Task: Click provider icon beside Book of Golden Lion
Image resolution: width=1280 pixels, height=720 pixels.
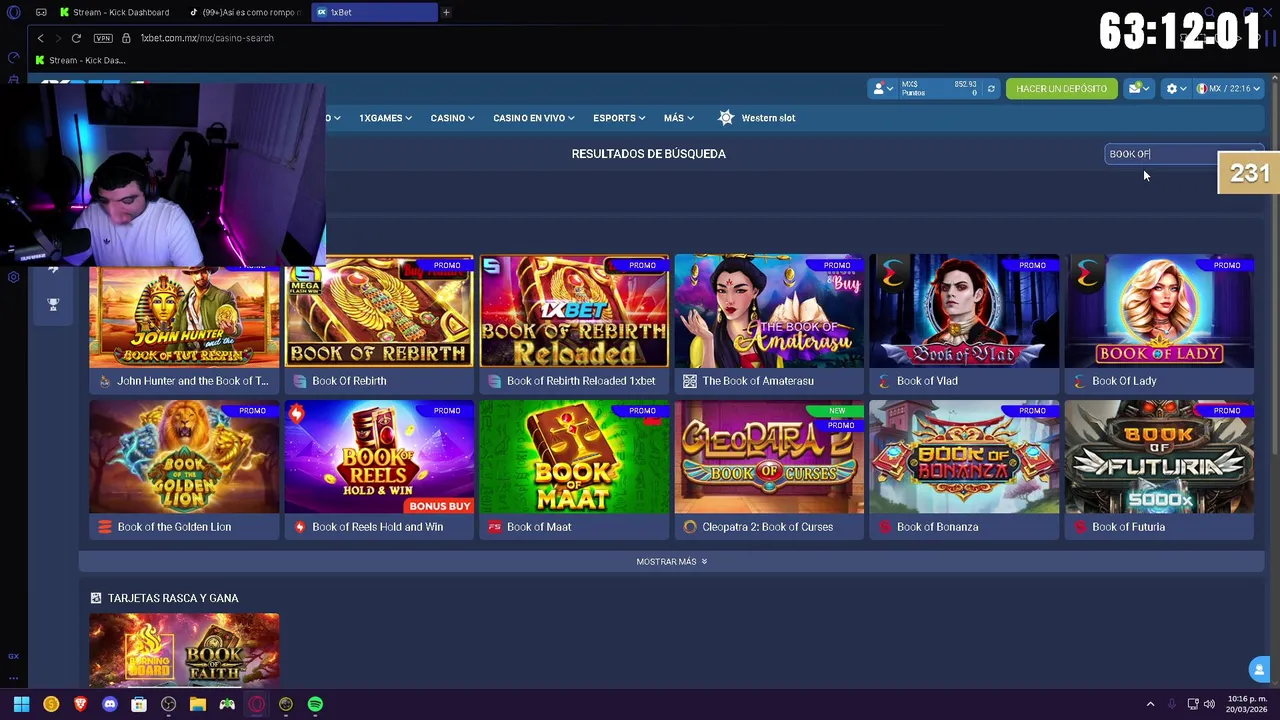Action: pyautogui.click(x=104, y=527)
